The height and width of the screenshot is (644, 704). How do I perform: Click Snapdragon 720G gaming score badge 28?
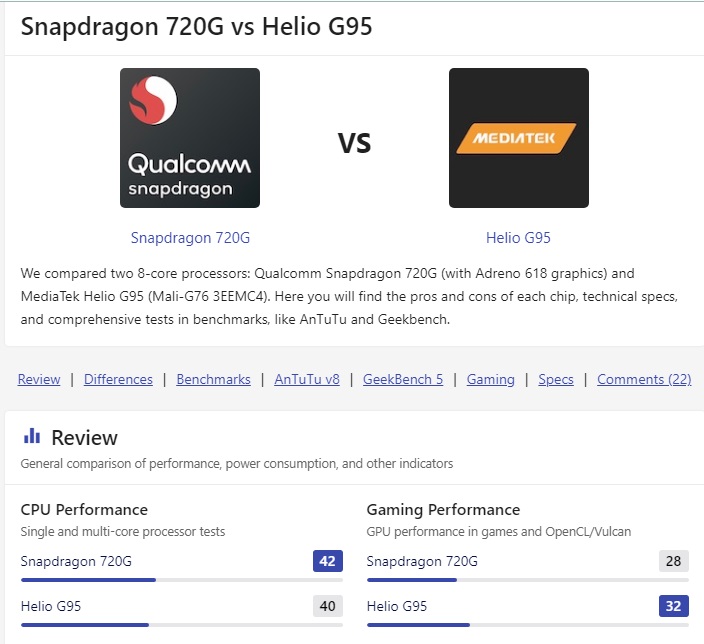click(673, 561)
